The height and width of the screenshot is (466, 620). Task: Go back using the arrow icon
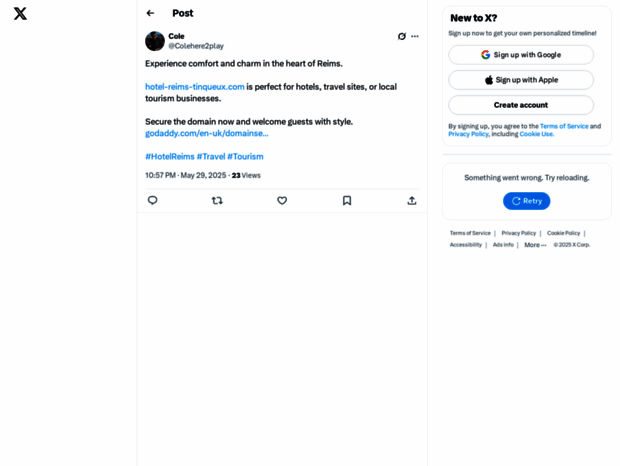pos(150,14)
